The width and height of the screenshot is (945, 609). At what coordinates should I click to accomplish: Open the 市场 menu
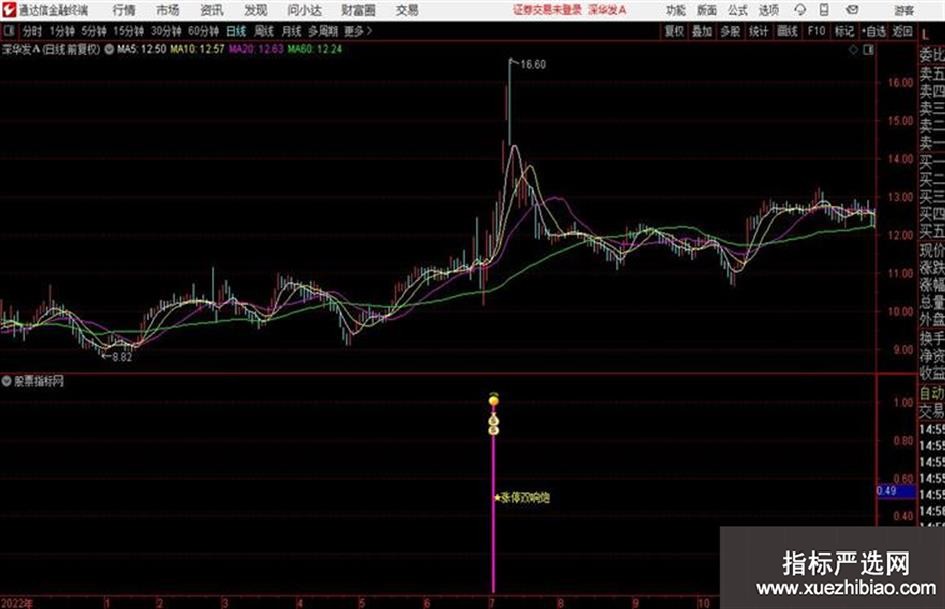[168, 10]
